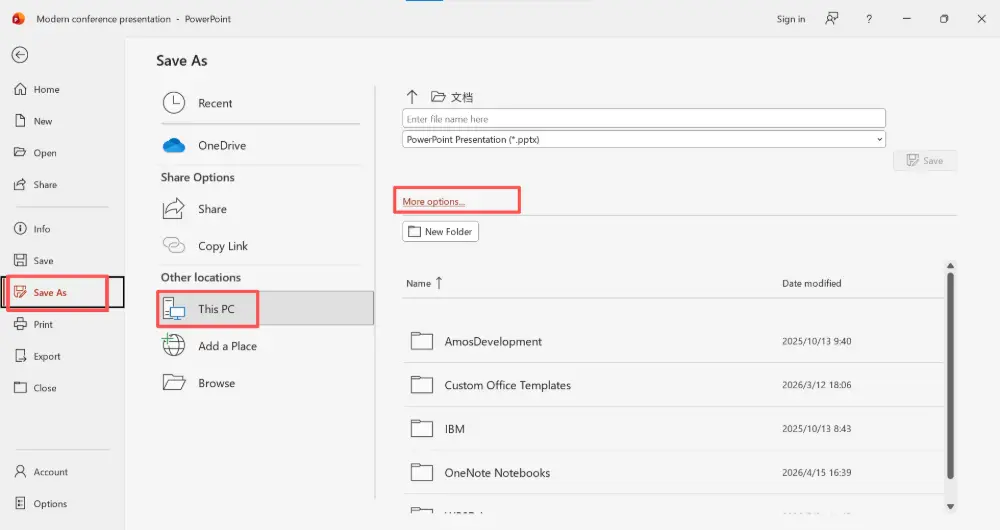
Task: Select New in the backstage menu
Action: pos(33,121)
